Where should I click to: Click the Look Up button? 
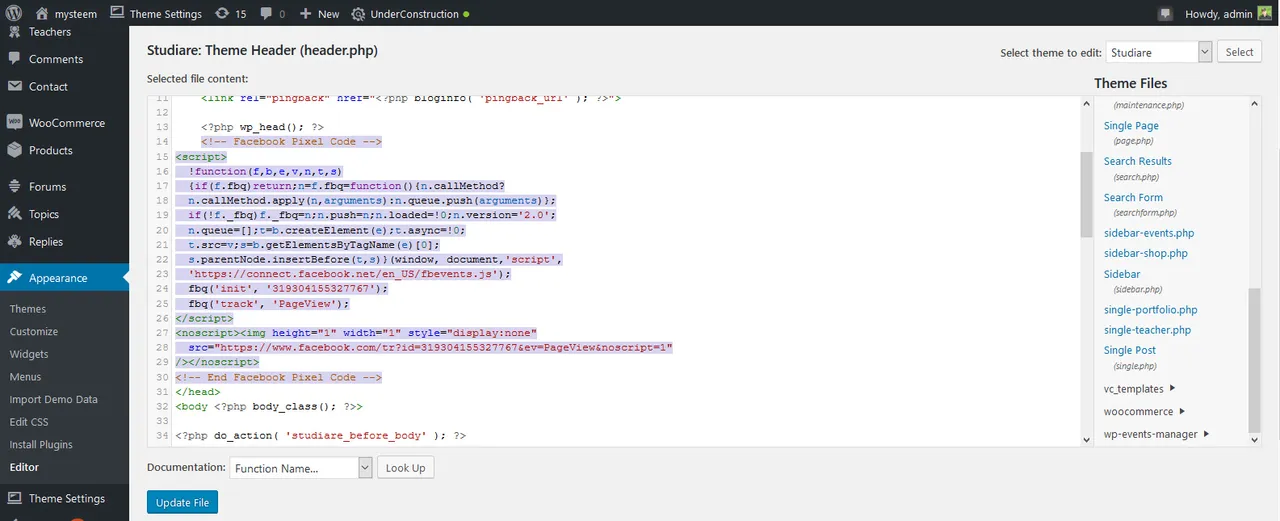(x=405, y=468)
